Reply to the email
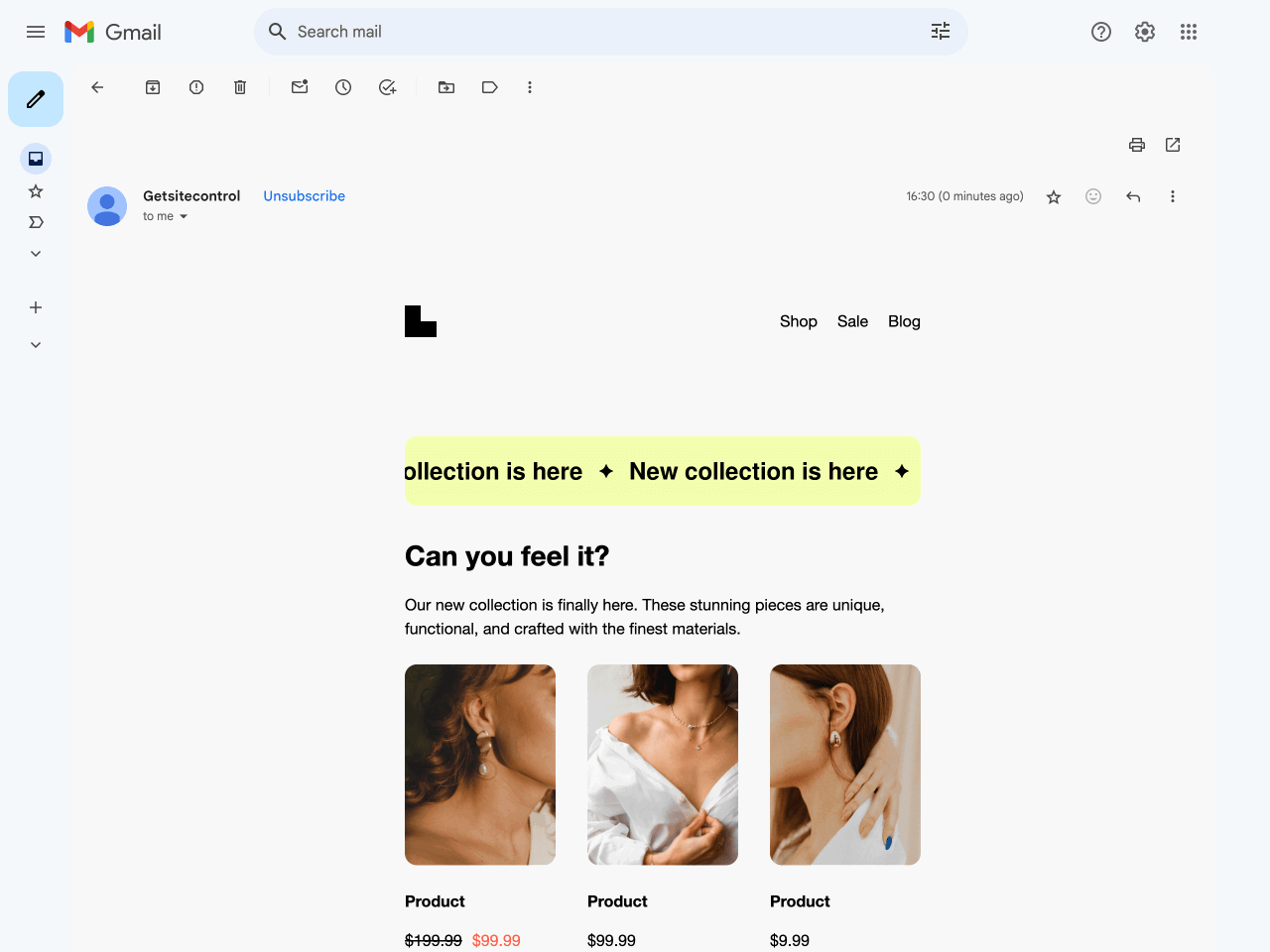This screenshot has height=952, width=1270. pyautogui.click(x=1133, y=196)
